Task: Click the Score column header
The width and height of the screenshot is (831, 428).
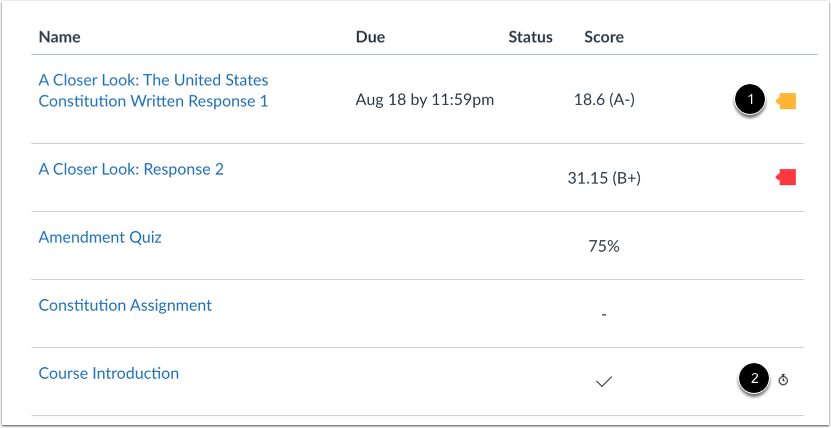Action: coord(604,37)
